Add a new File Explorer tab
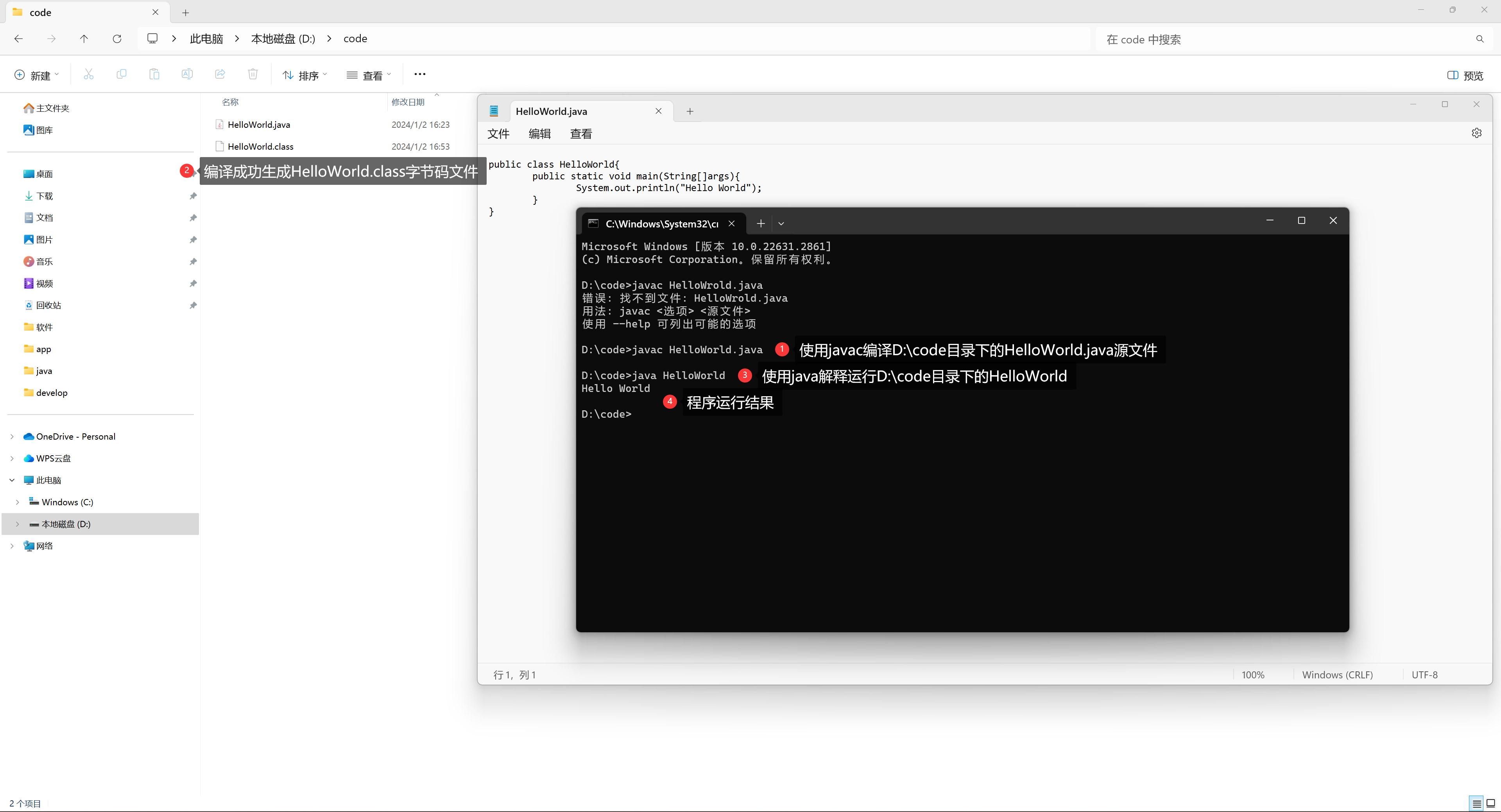Viewport: 1501px width, 812px height. pos(185,12)
